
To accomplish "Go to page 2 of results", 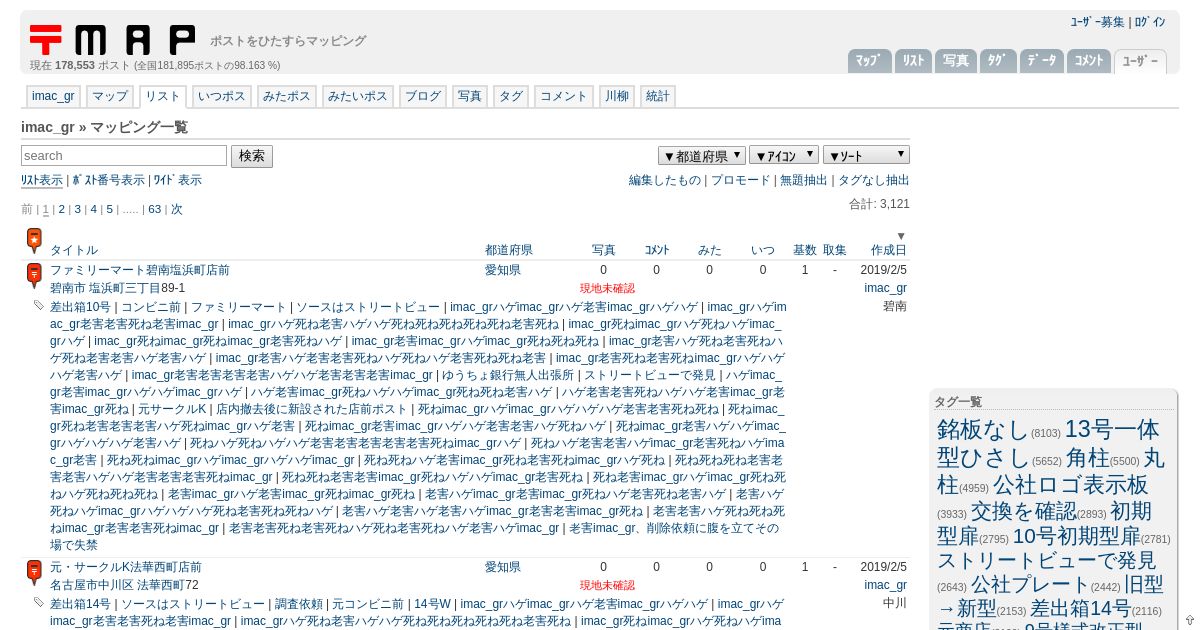I will pyautogui.click(x=61, y=209).
